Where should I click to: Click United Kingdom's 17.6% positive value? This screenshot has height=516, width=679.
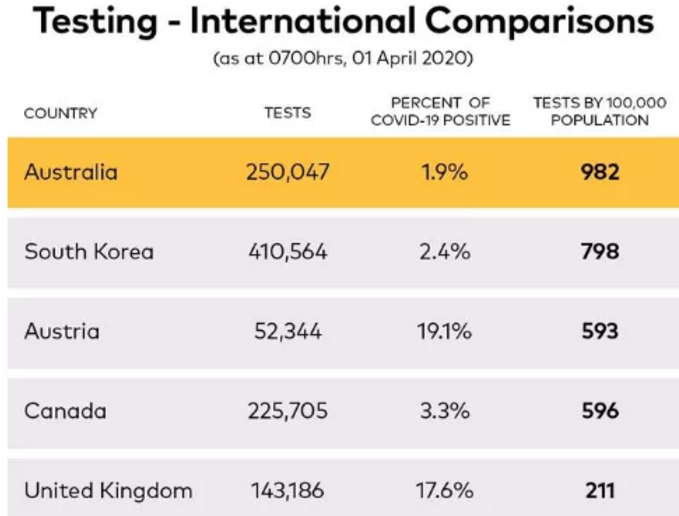click(444, 490)
